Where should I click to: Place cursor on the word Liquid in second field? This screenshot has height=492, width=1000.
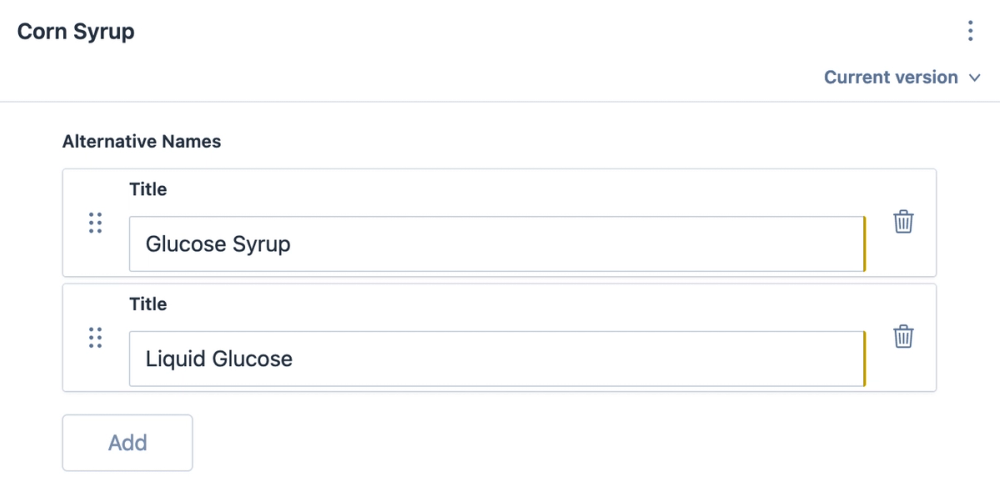pyautogui.click(x=176, y=359)
